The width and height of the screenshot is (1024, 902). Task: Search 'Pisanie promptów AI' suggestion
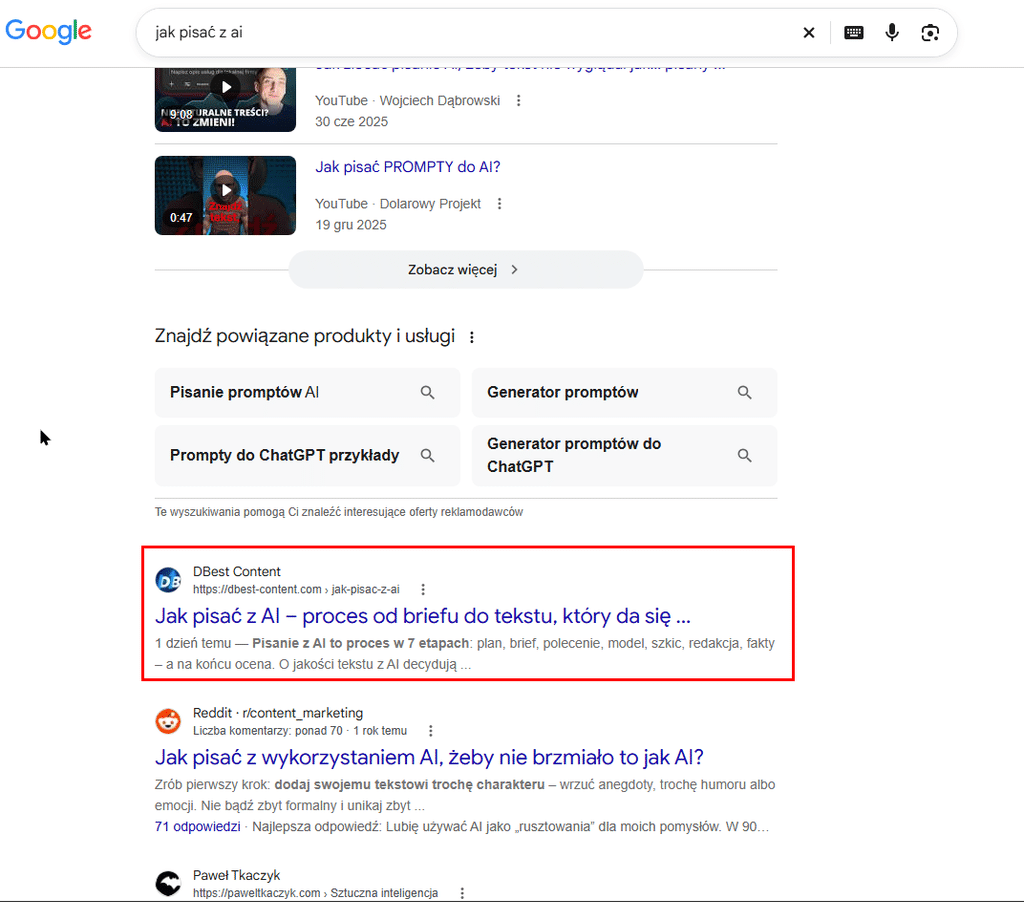click(308, 393)
